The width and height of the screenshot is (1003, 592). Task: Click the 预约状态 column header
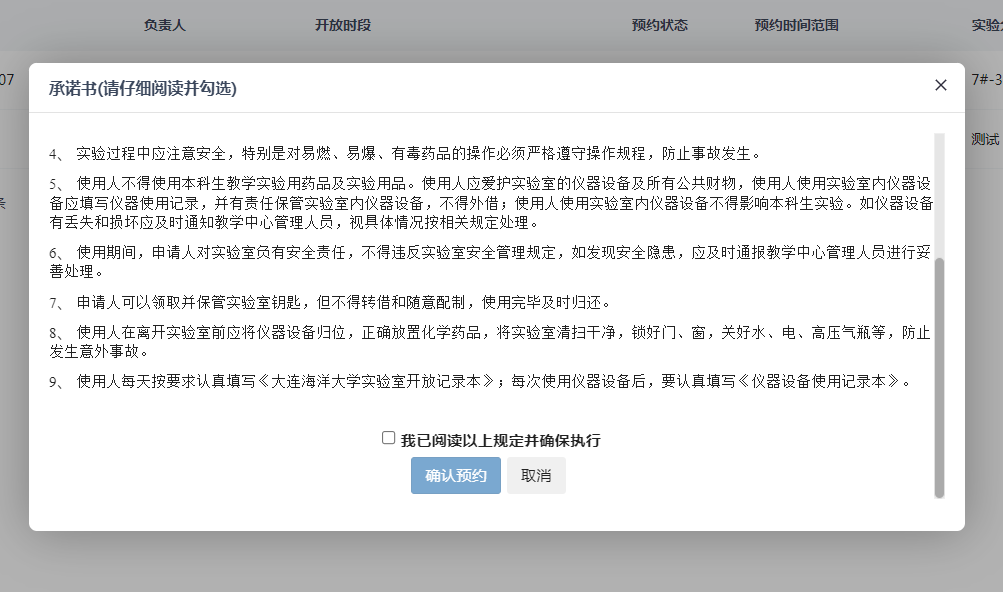point(659,25)
